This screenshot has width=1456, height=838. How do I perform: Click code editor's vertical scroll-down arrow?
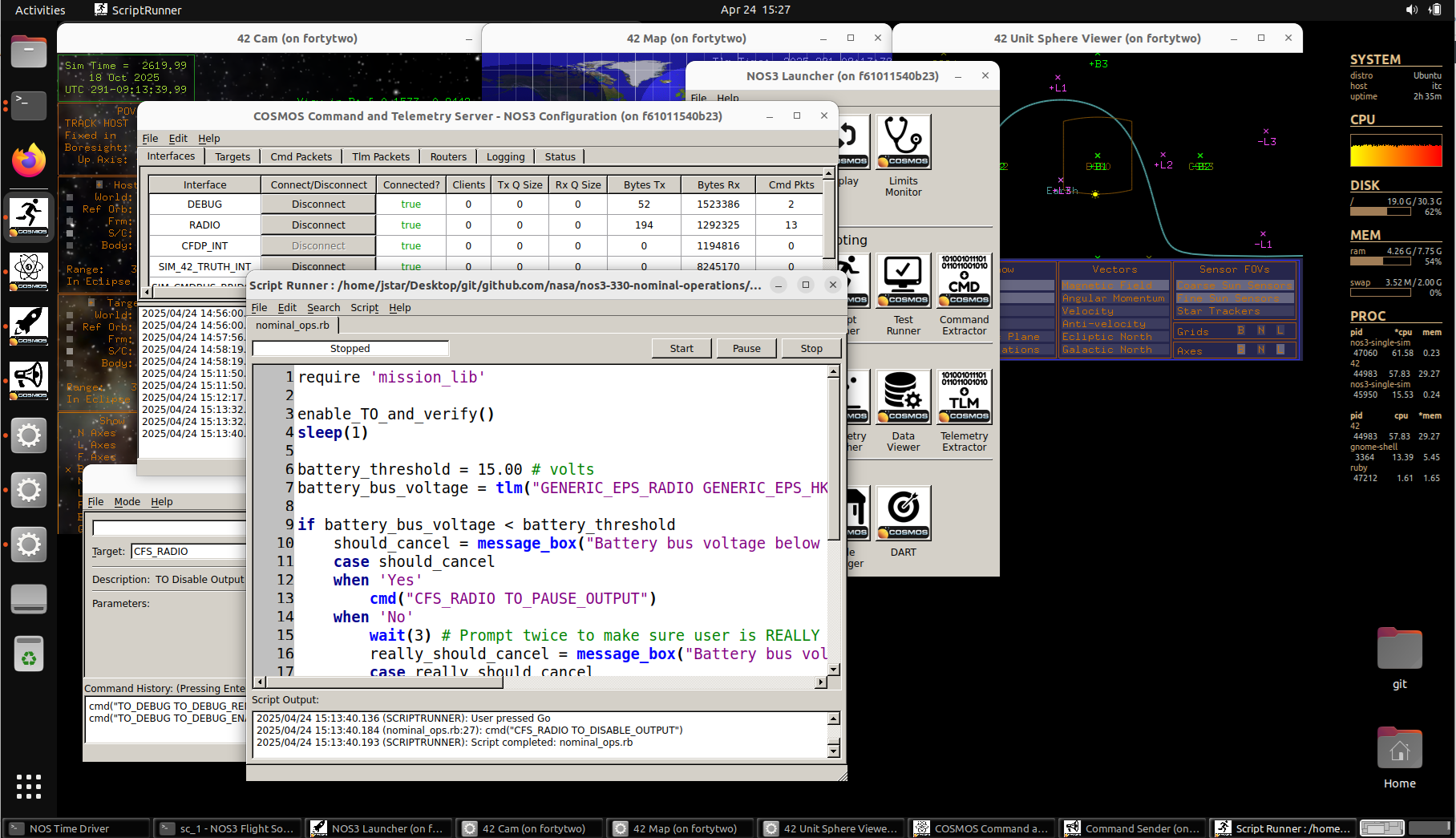(x=834, y=669)
